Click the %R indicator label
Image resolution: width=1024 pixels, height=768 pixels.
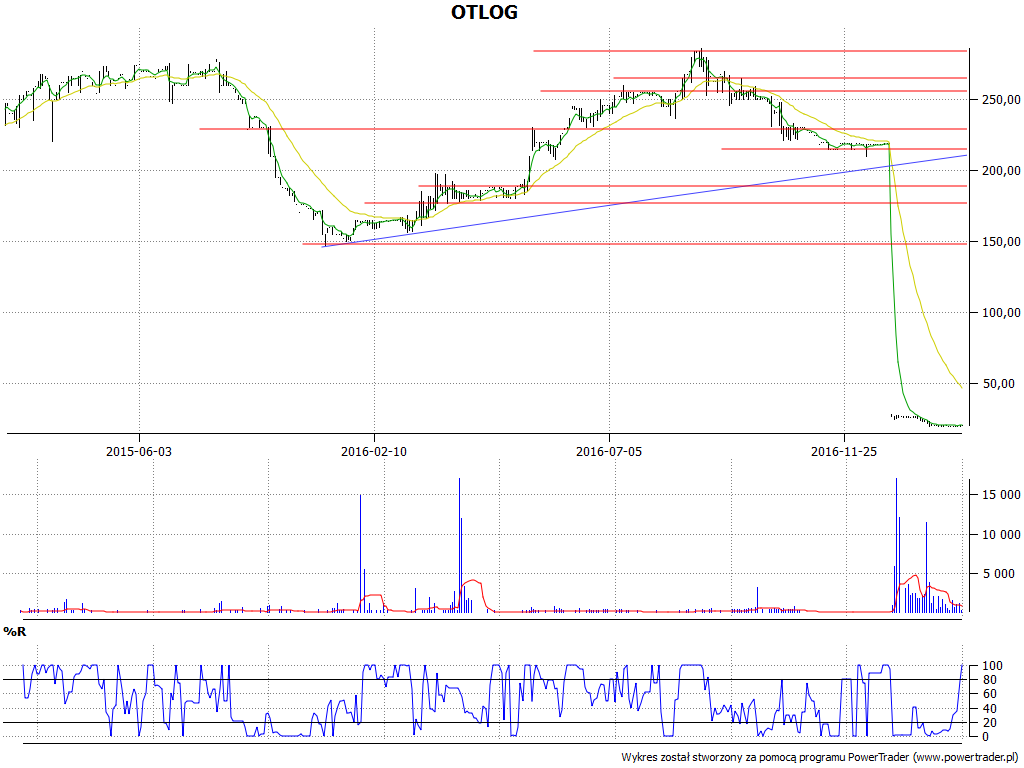14,632
